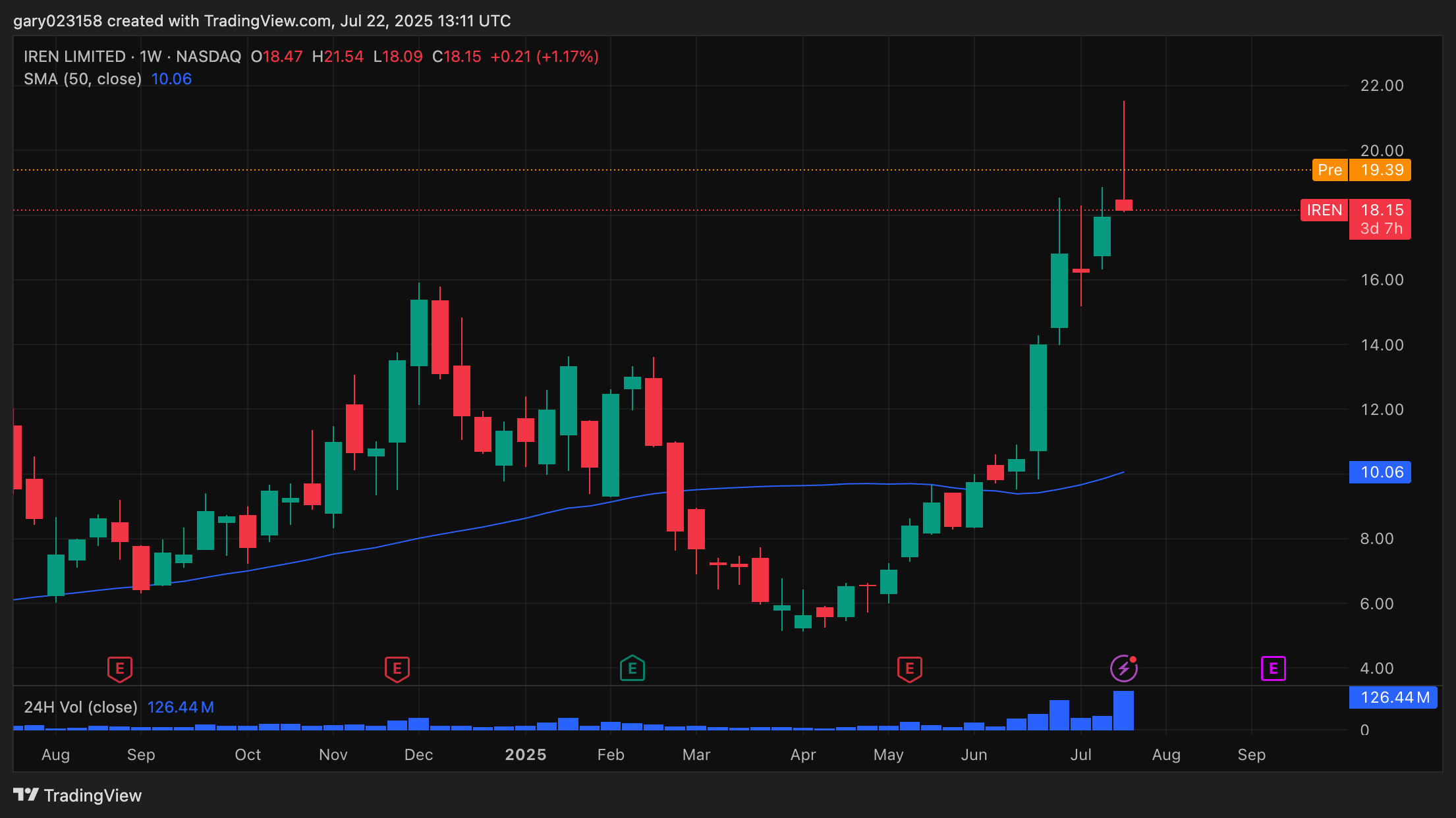Click the 14.00 price axis label
Image resolution: width=1456 pixels, height=818 pixels.
[x=1382, y=345]
